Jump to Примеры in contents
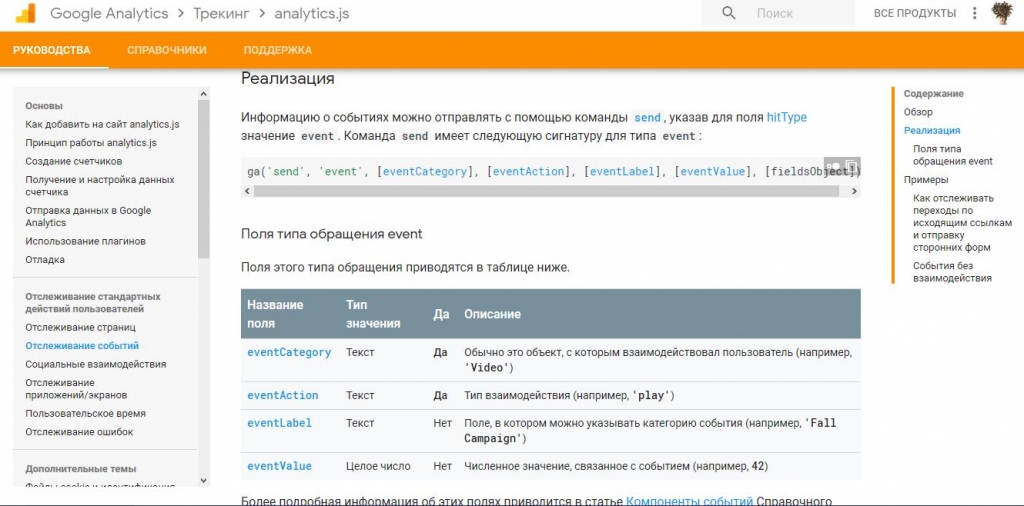 click(x=926, y=180)
